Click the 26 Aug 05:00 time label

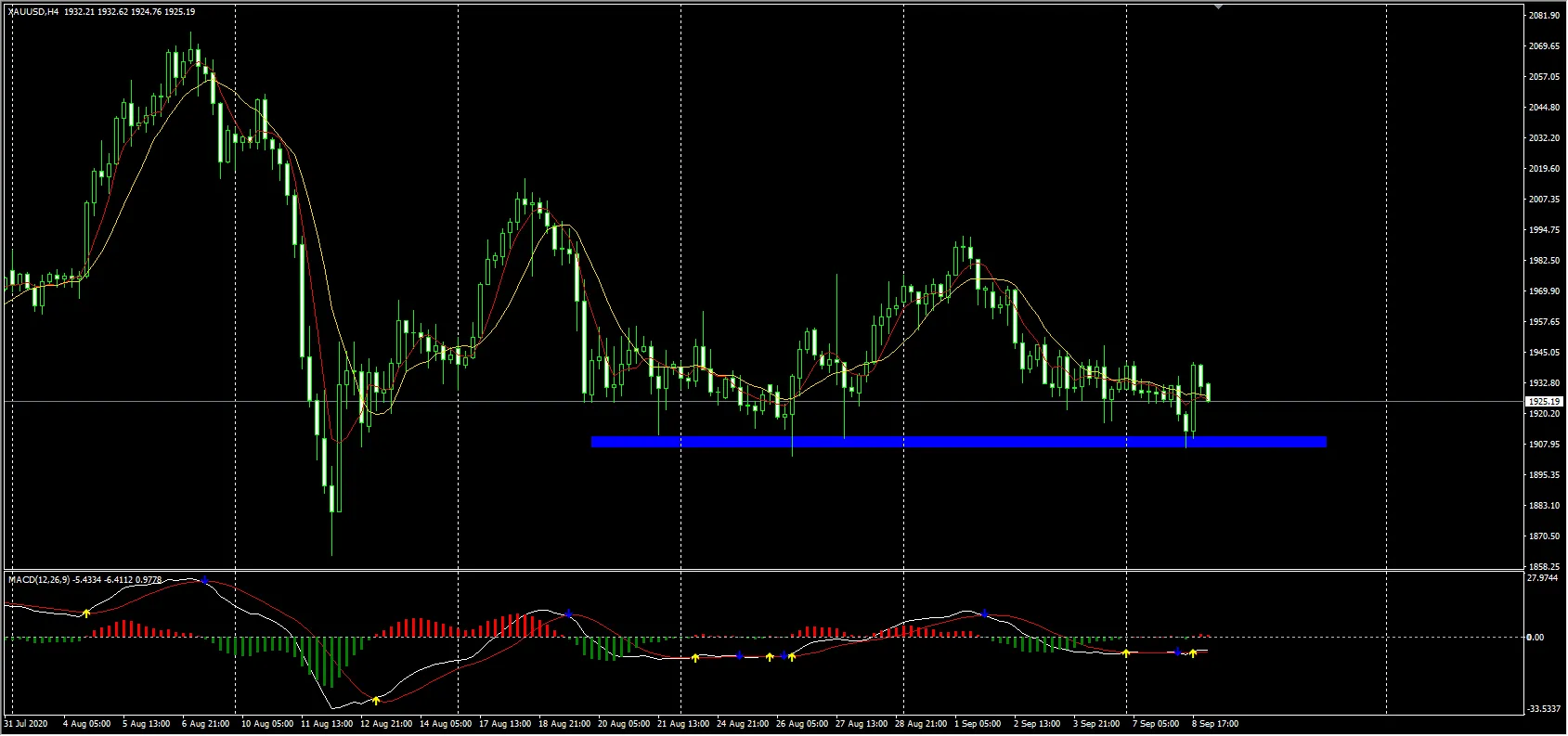click(802, 724)
